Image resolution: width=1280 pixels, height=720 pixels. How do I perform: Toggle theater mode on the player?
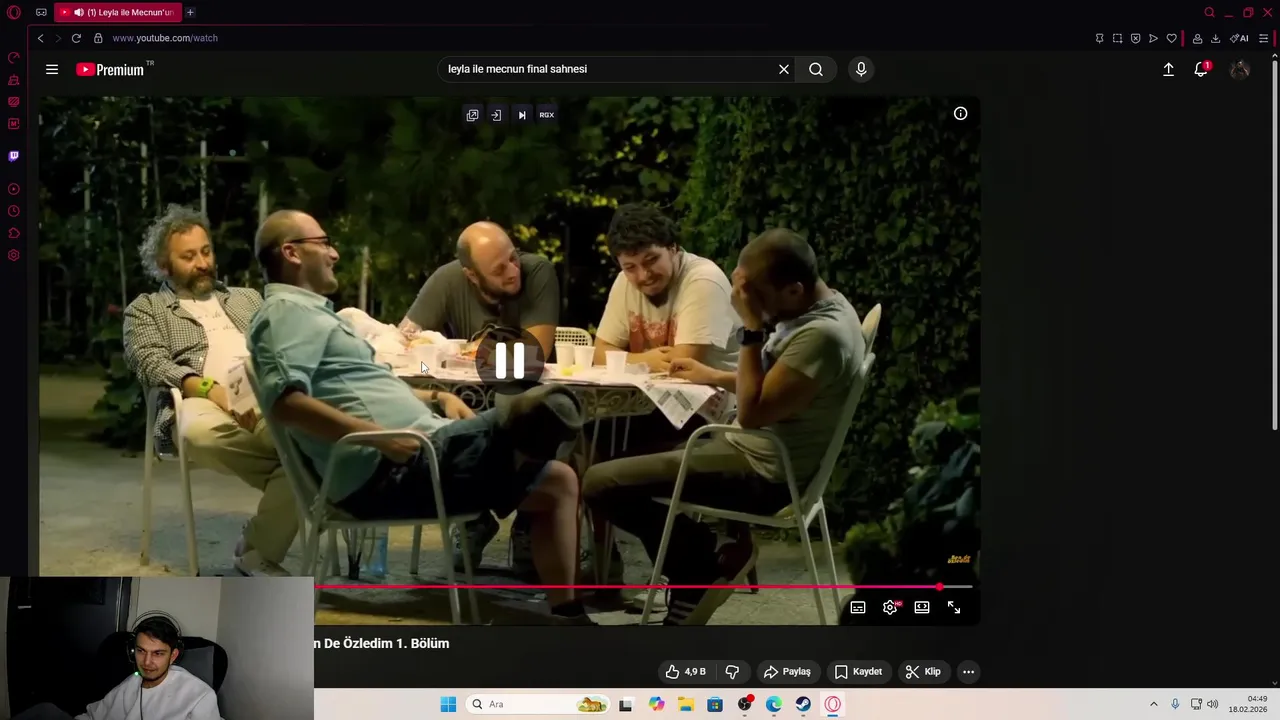(x=922, y=607)
